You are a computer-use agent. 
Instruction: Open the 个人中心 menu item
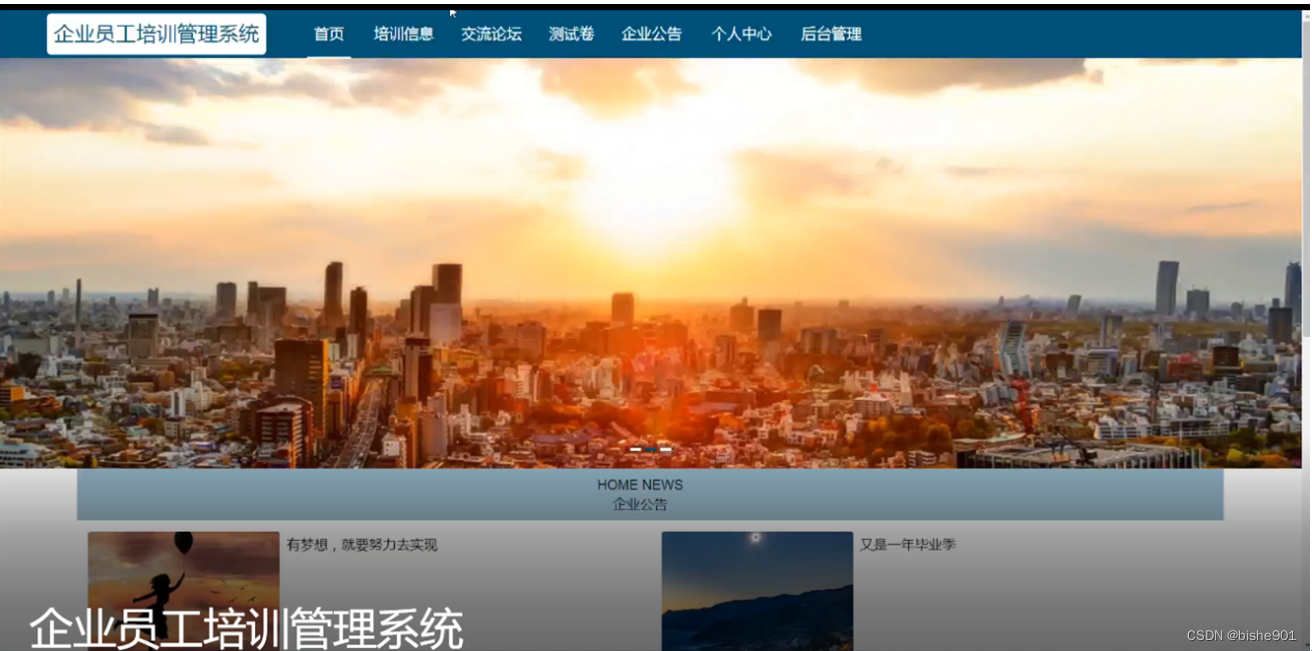click(x=741, y=34)
